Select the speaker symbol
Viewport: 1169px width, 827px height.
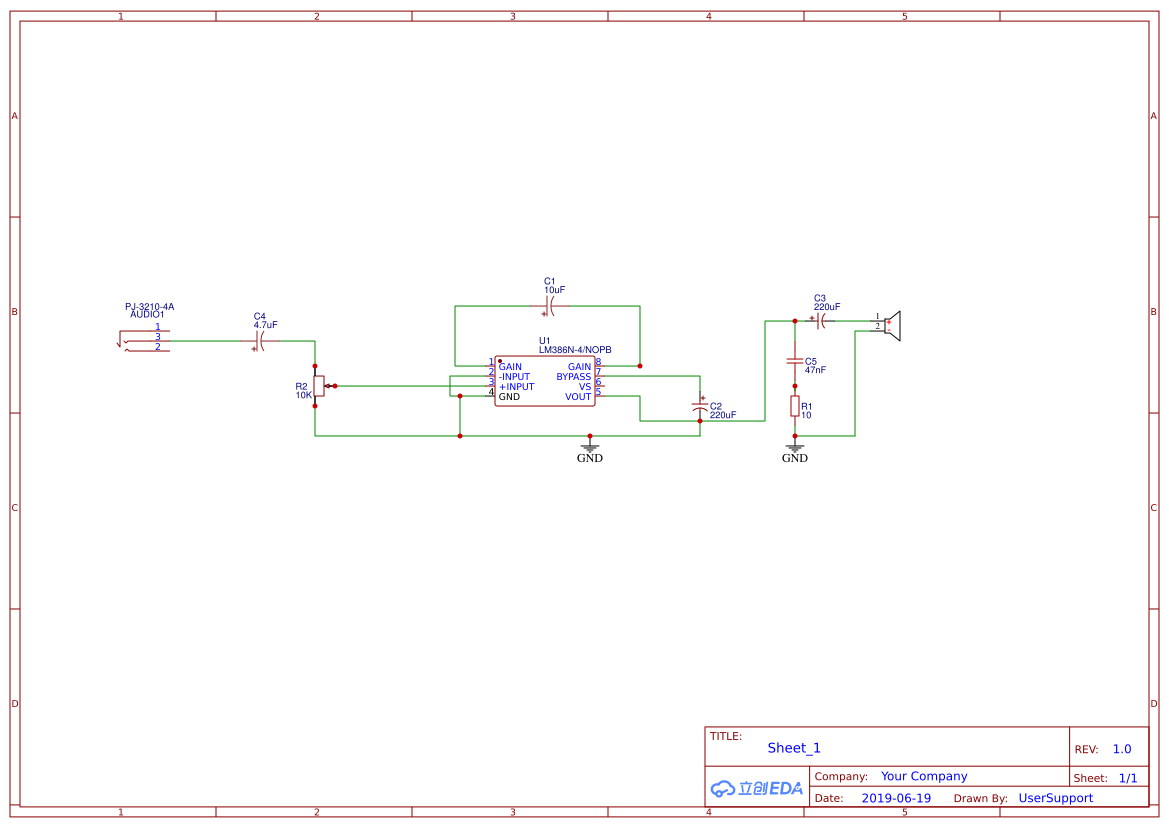coord(892,326)
